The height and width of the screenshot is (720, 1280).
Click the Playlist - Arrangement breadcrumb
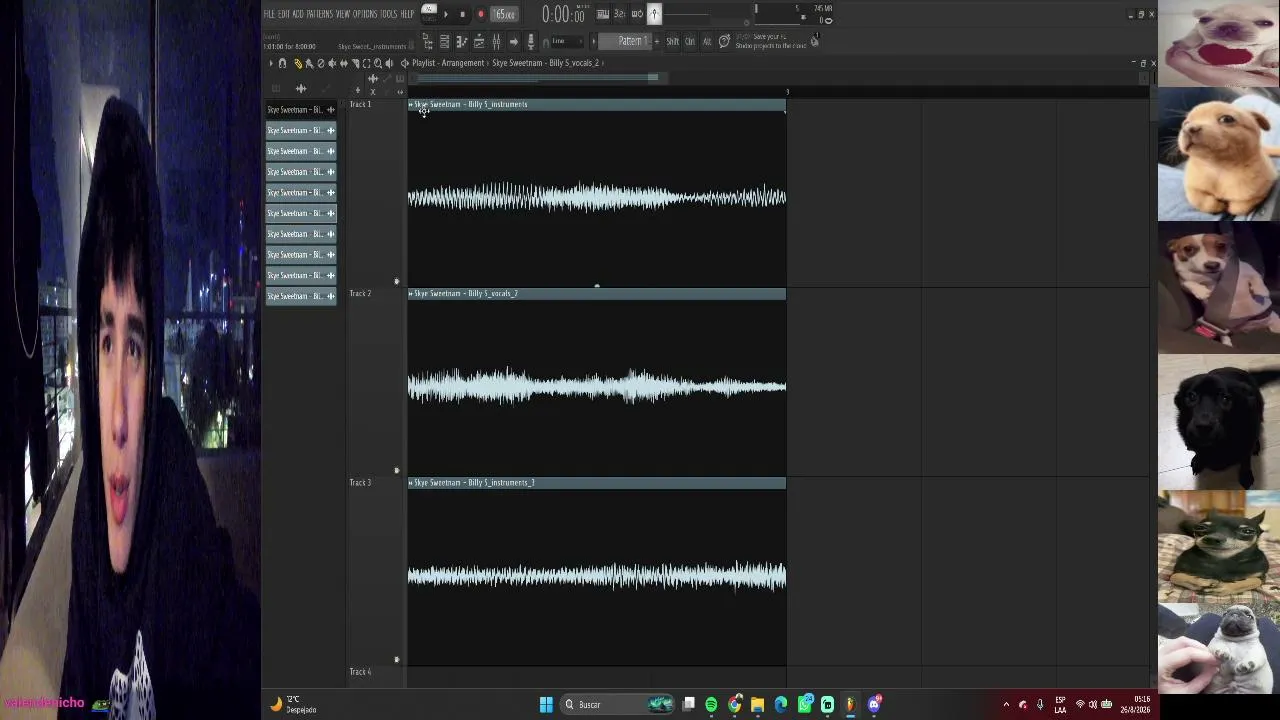click(448, 63)
